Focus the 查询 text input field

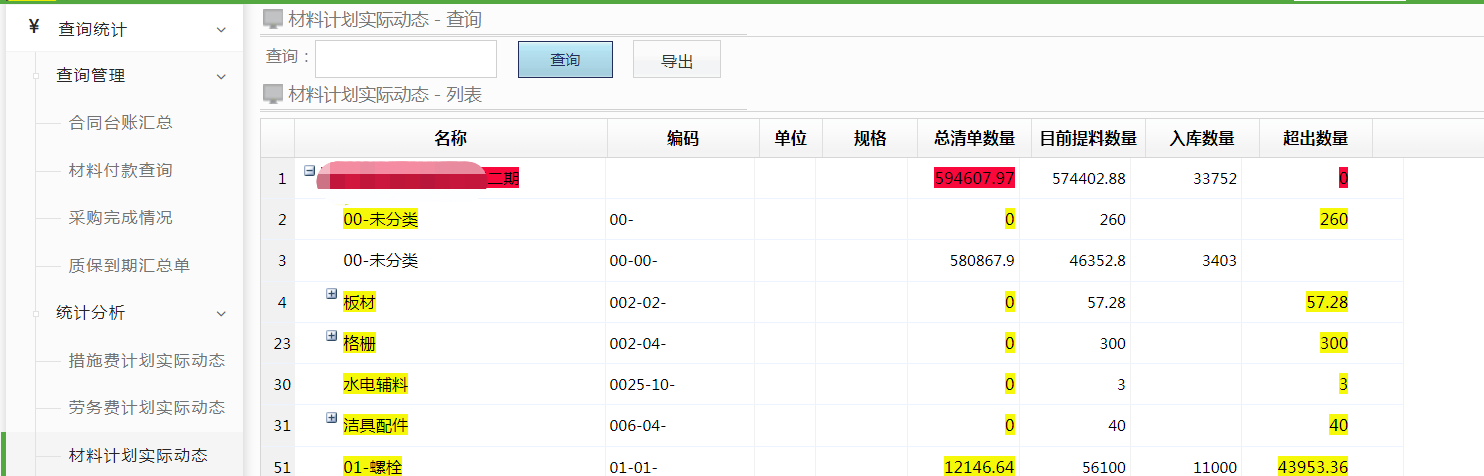pyautogui.click(x=405, y=59)
